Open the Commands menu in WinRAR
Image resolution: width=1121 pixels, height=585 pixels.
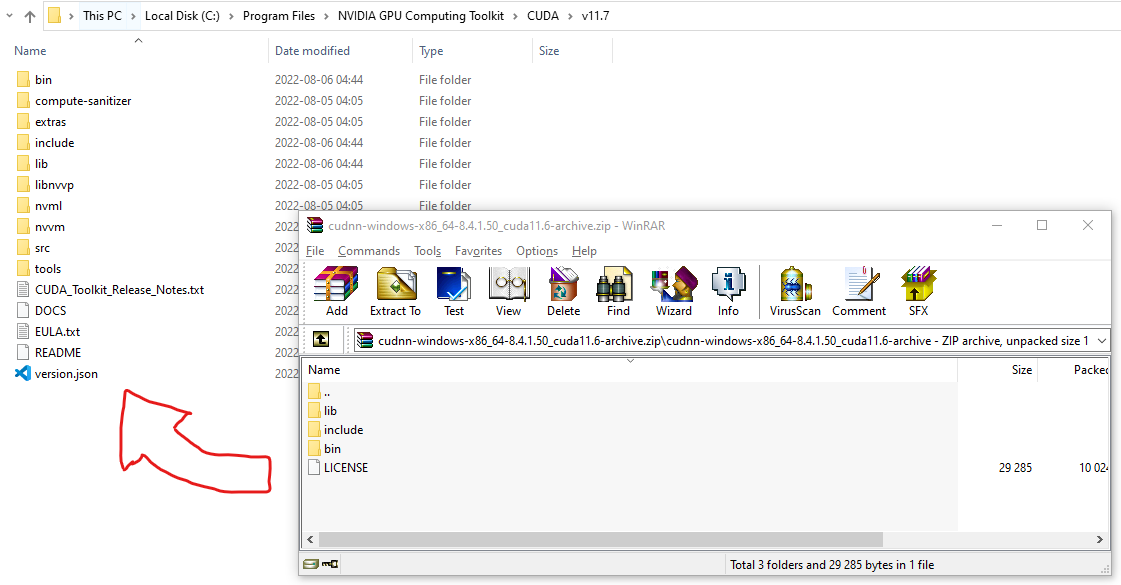click(369, 251)
